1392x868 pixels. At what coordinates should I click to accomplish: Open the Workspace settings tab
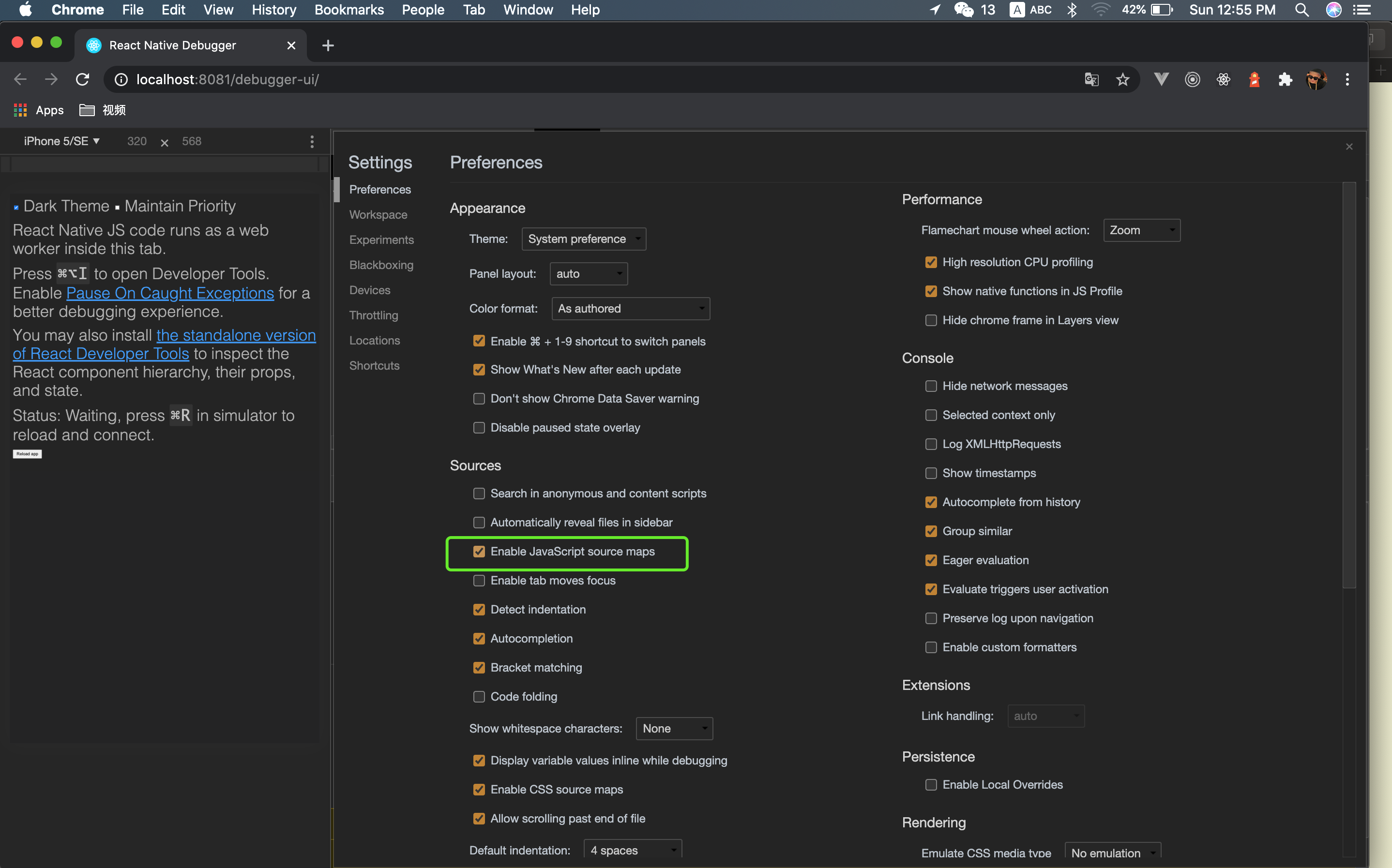378,215
